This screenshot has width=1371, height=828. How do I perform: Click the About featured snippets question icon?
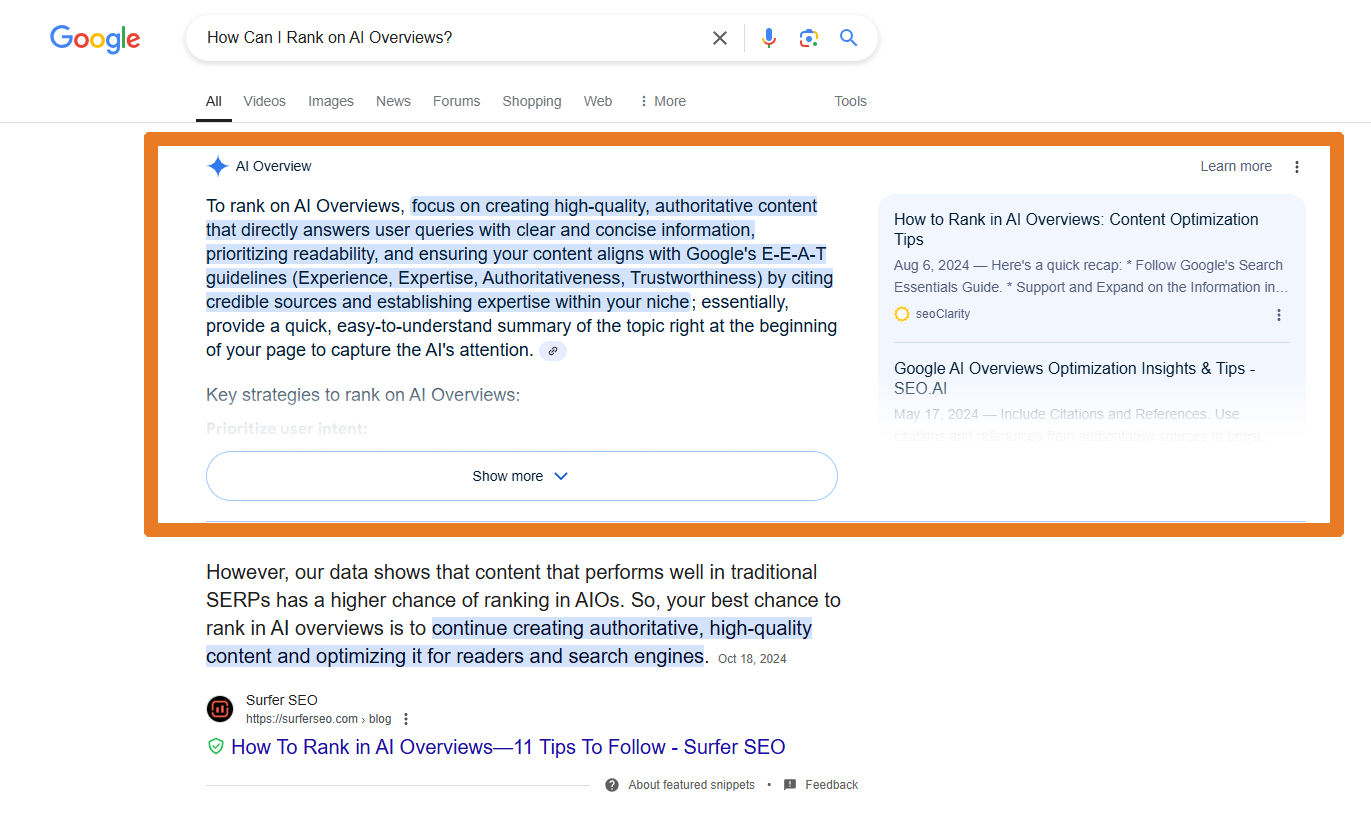[x=612, y=785]
